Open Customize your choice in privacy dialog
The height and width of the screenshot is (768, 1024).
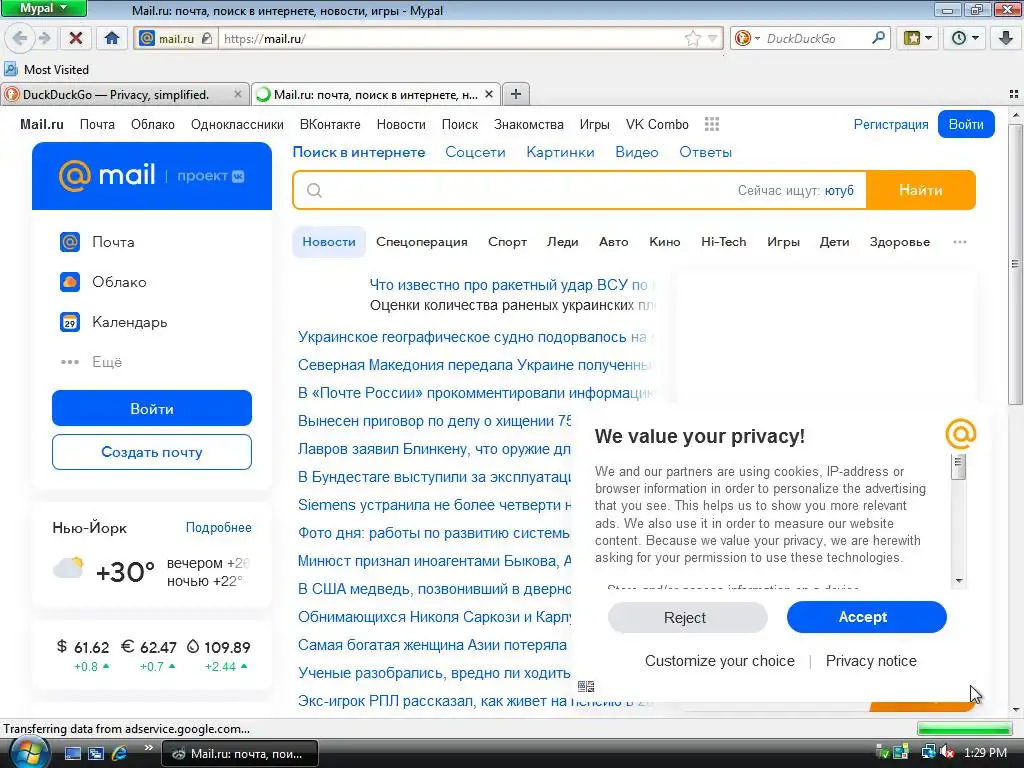coord(720,661)
